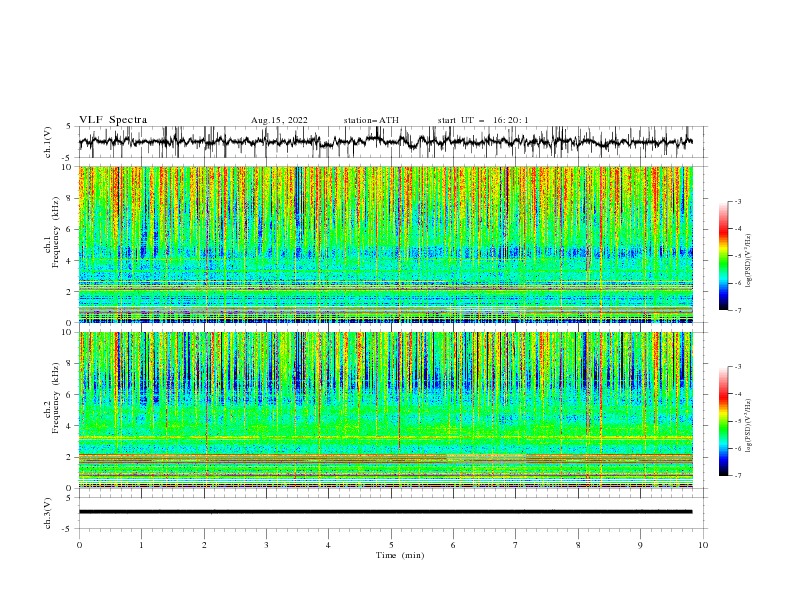Click the ch.1 colorbar "log(PSD)(V²/Hz)" label

point(749,261)
